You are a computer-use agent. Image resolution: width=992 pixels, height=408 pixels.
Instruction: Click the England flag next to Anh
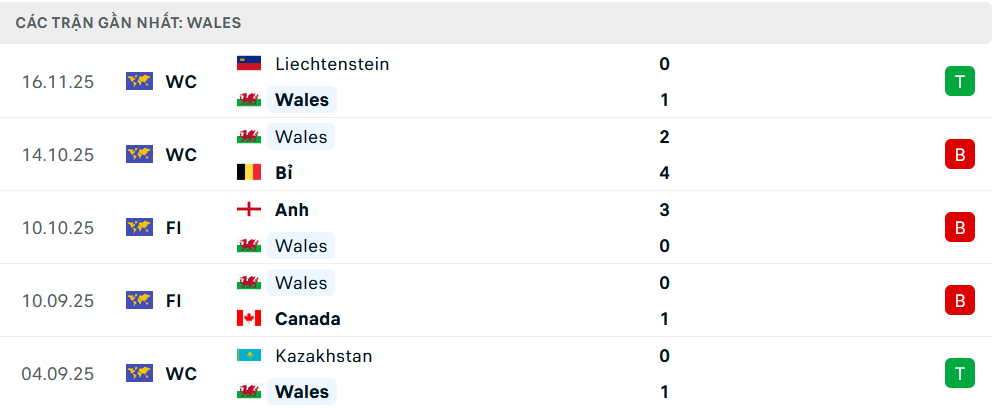click(x=248, y=210)
